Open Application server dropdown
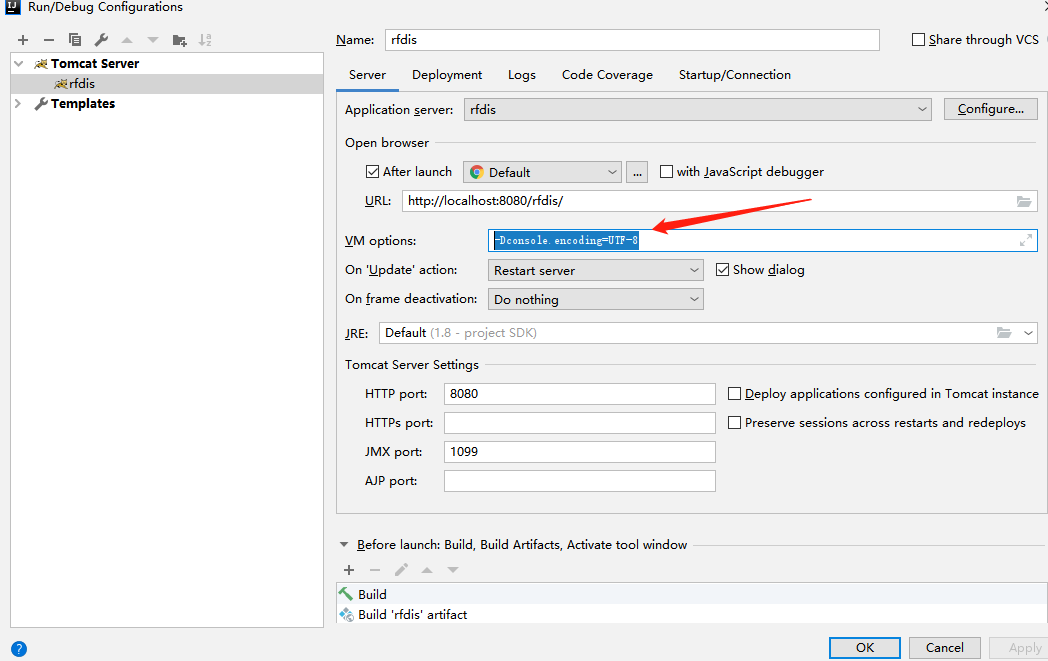The height and width of the screenshot is (661, 1048). click(698, 110)
